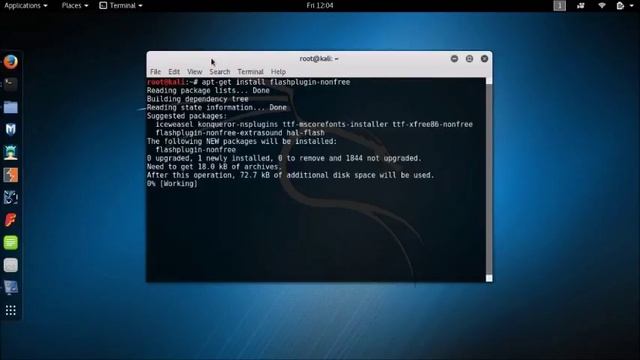Launch Metasploit from the dock
The image size is (640, 360).
point(11,130)
